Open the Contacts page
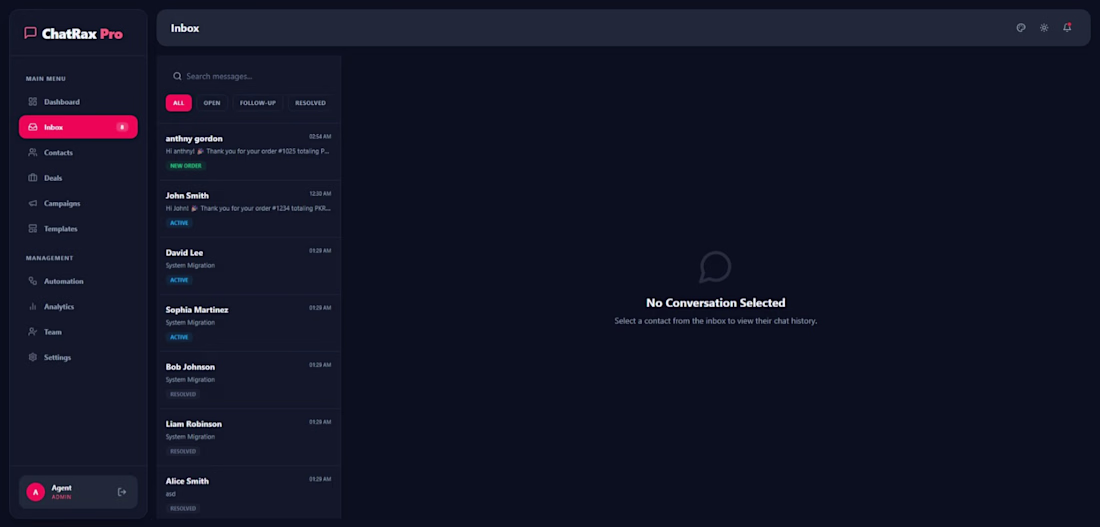 pyautogui.click(x=78, y=152)
